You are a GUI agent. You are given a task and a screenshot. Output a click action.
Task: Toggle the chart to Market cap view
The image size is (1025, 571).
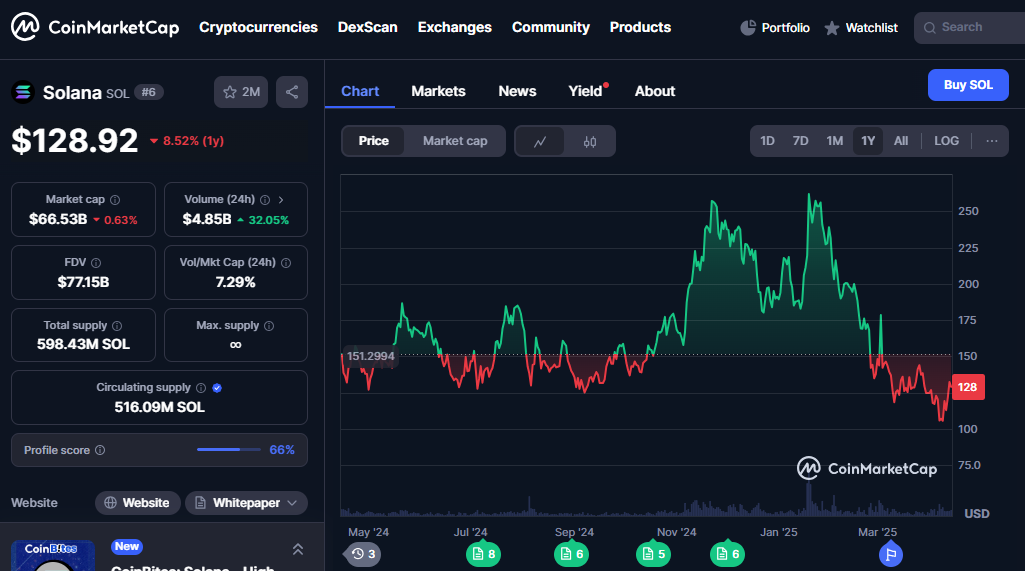pyautogui.click(x=455, y=141)
